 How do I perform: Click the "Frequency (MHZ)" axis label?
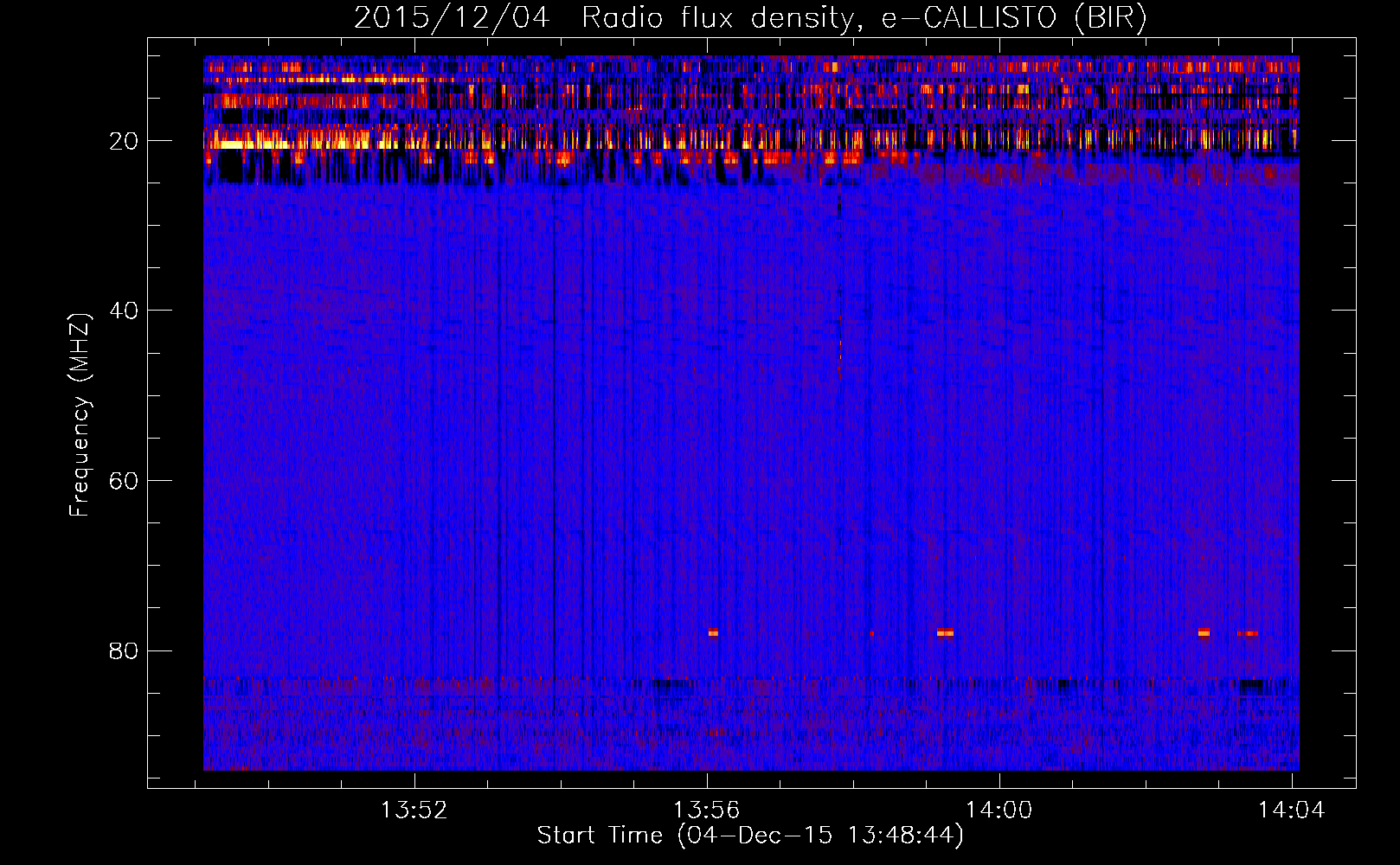(79, 415)
